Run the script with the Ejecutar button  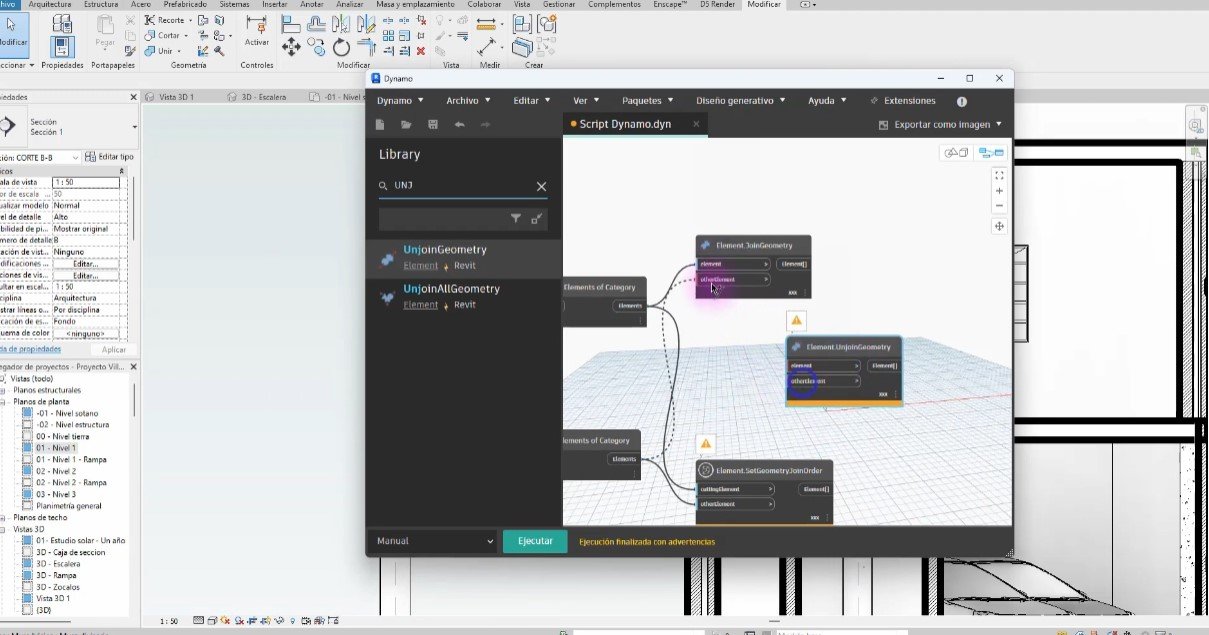[x=534, y=541]
